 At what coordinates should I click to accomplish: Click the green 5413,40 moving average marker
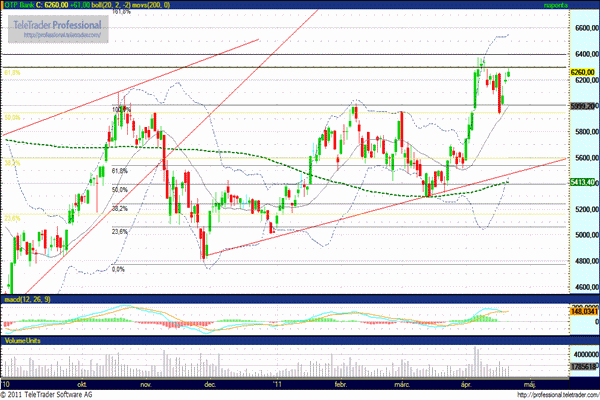coord(583,183)
